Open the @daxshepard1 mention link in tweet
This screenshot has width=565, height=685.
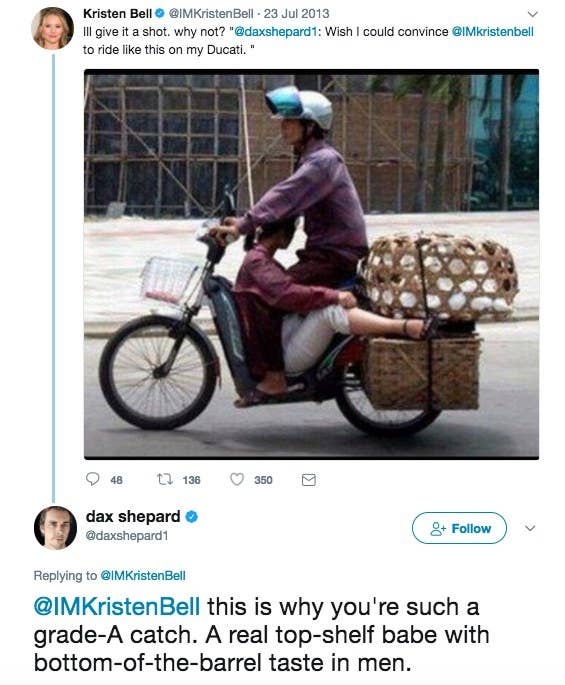pyautogui.click(x=275, y=32)
